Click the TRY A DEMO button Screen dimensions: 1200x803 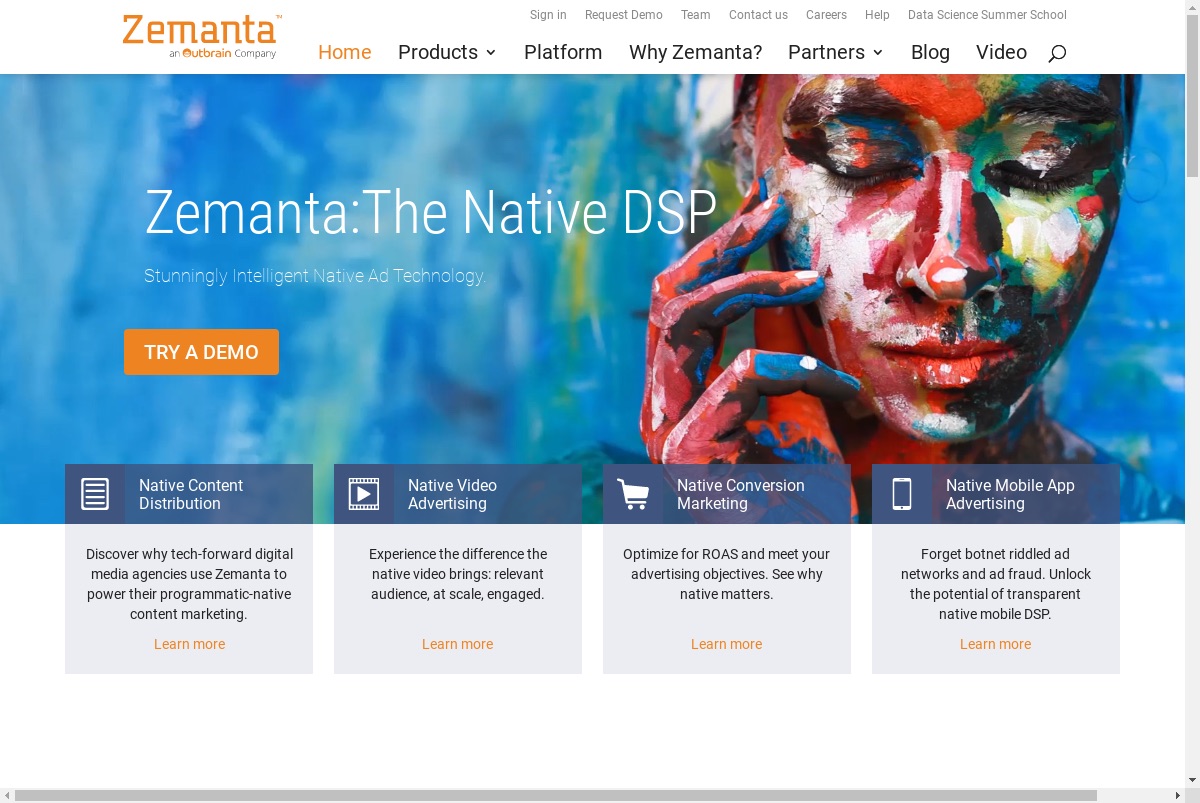tap(201, 352)
